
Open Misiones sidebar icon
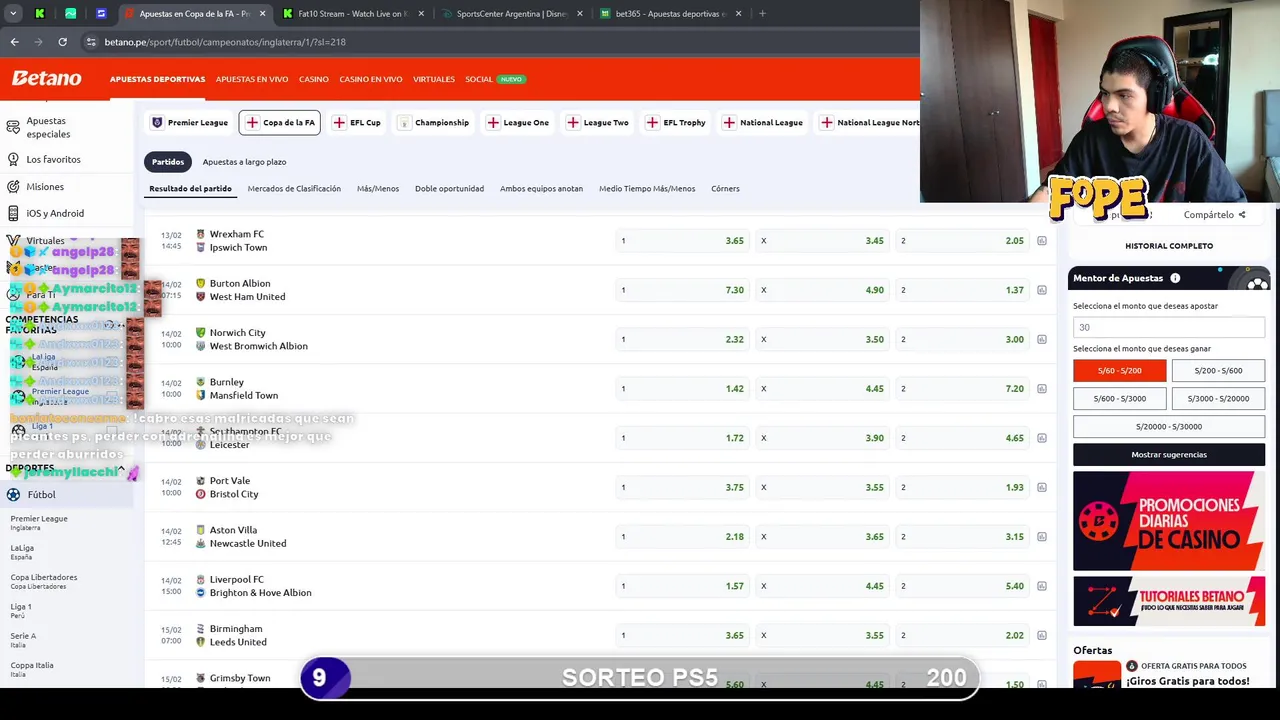tap(13, 186)
